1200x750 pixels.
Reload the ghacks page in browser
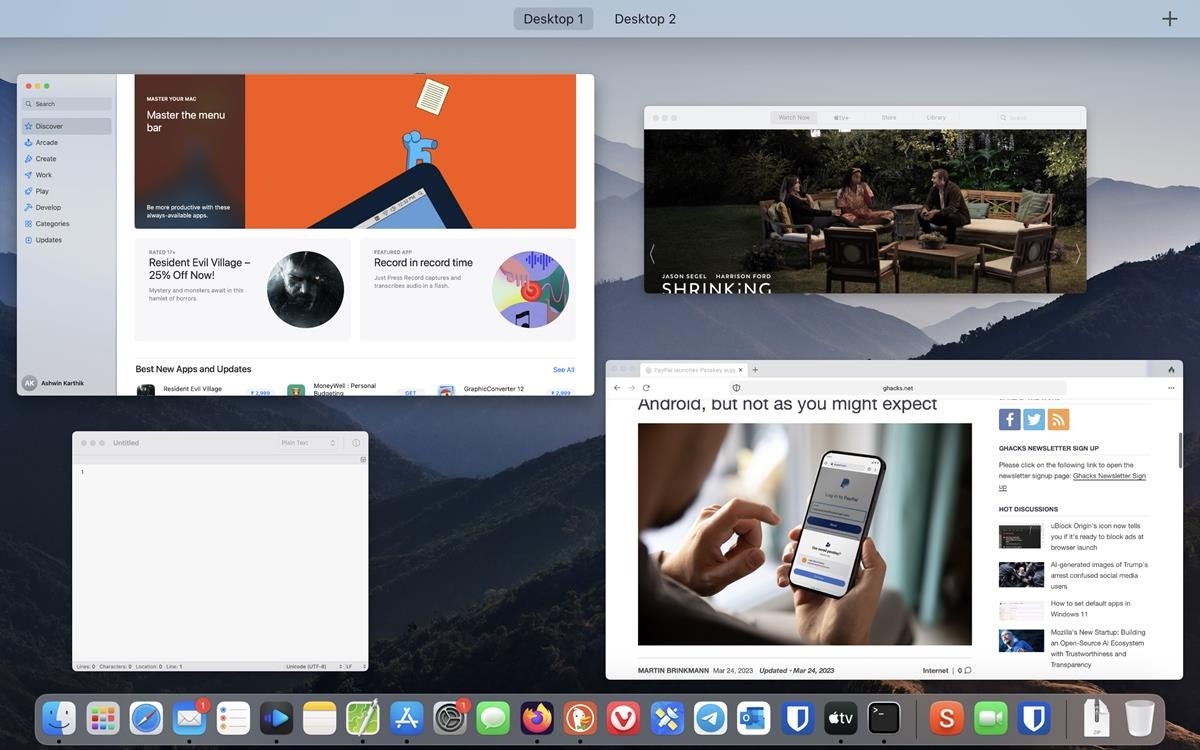[646, 388]
